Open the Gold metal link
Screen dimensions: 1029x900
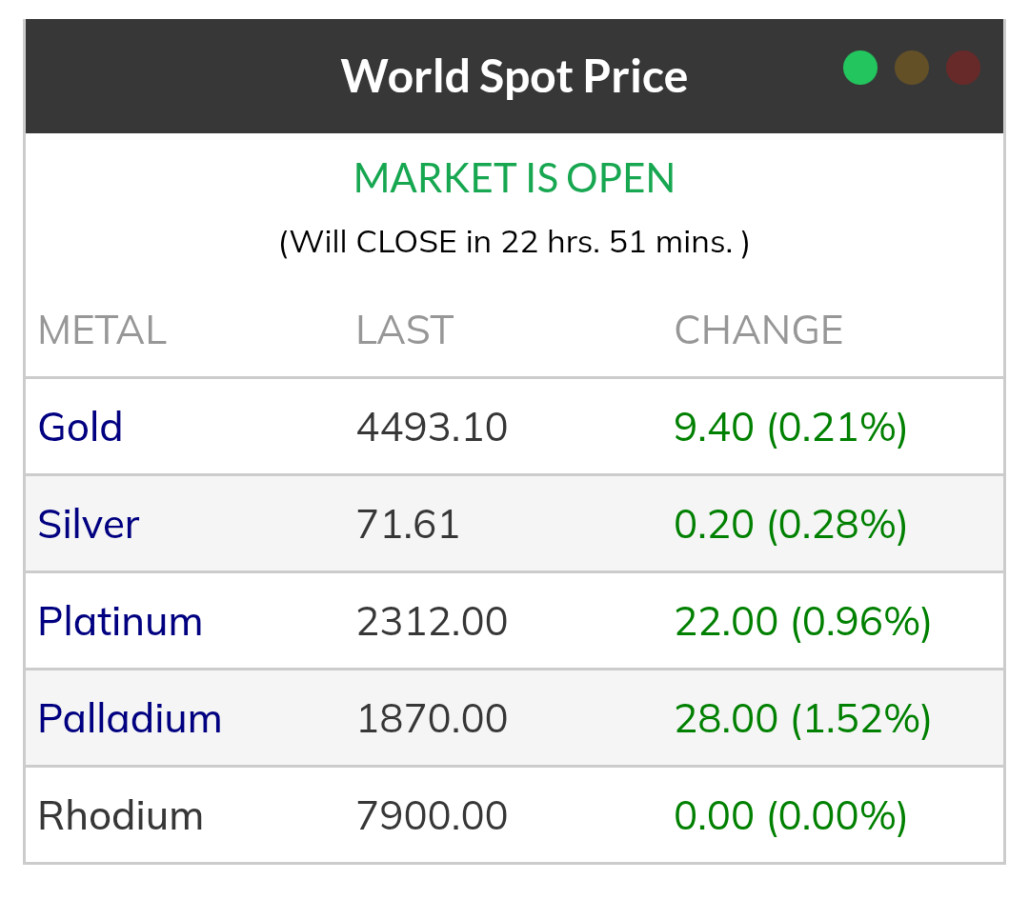(80, 427)
